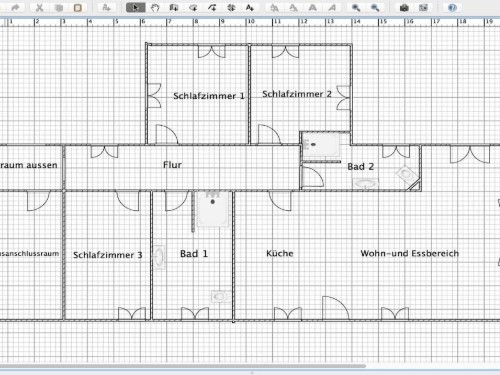Select the Create dimensions tool
The height and width of the screenshot is (375, 500).
[231, 7]
